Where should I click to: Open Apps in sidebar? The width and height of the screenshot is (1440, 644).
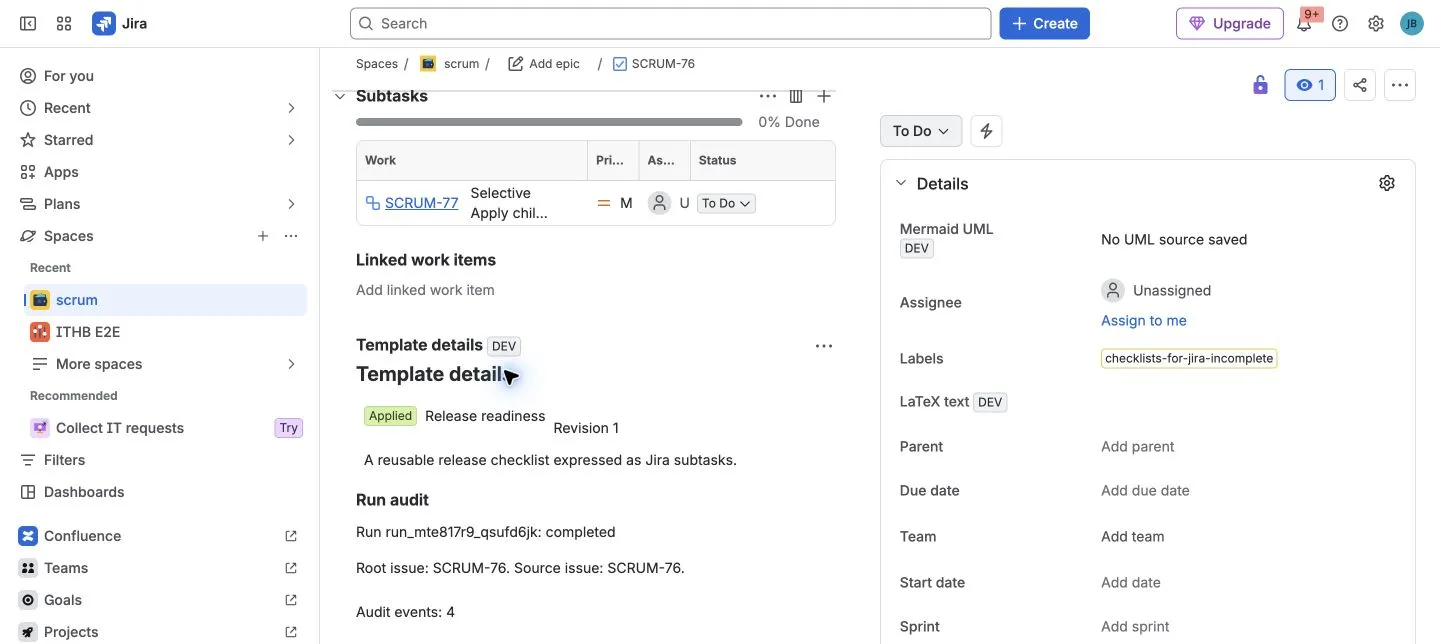pyautogui.click(x=163, y=172)
